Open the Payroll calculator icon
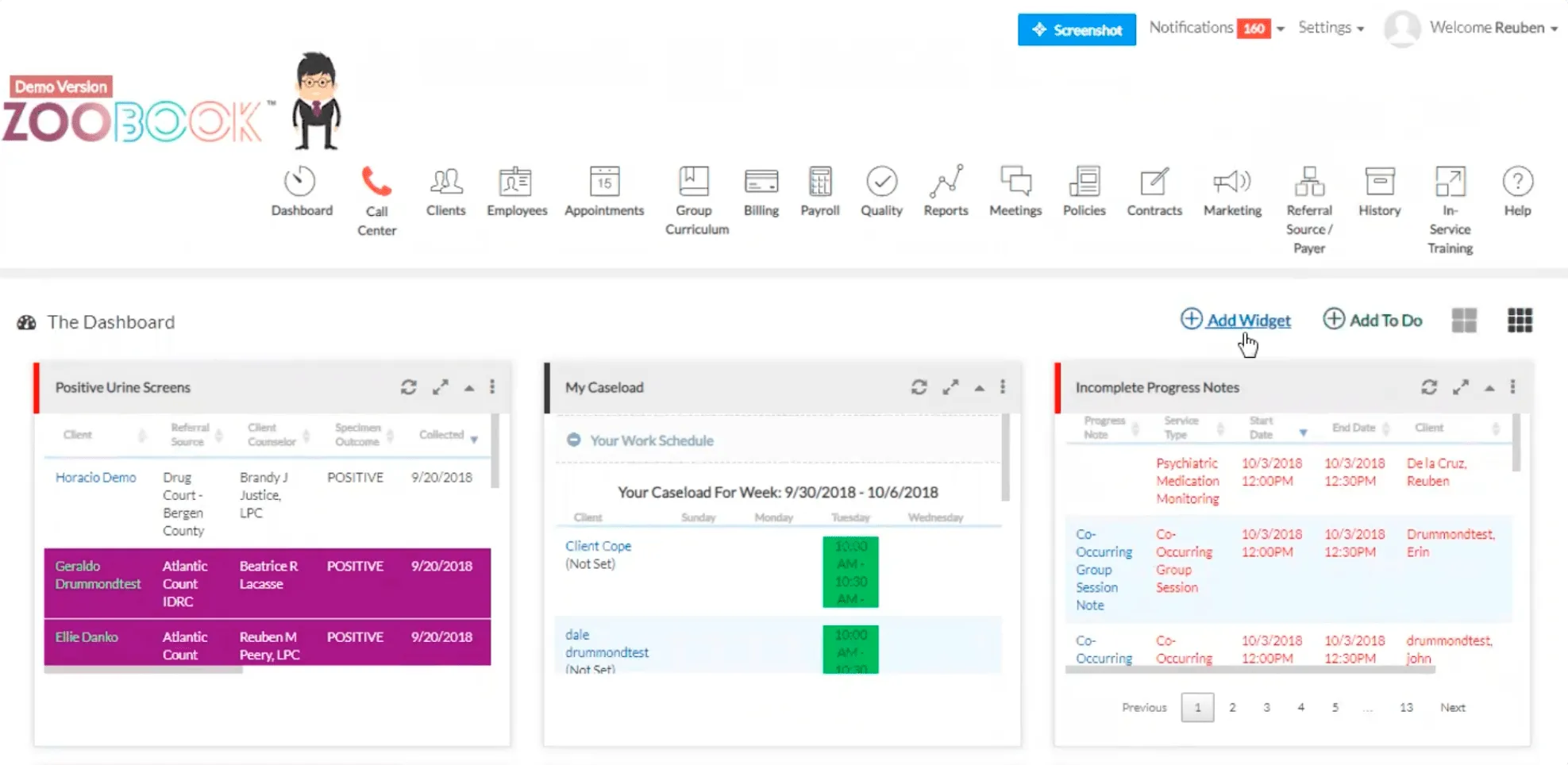The width and height of the screenshot is (1568, 765). click(819, 183)
